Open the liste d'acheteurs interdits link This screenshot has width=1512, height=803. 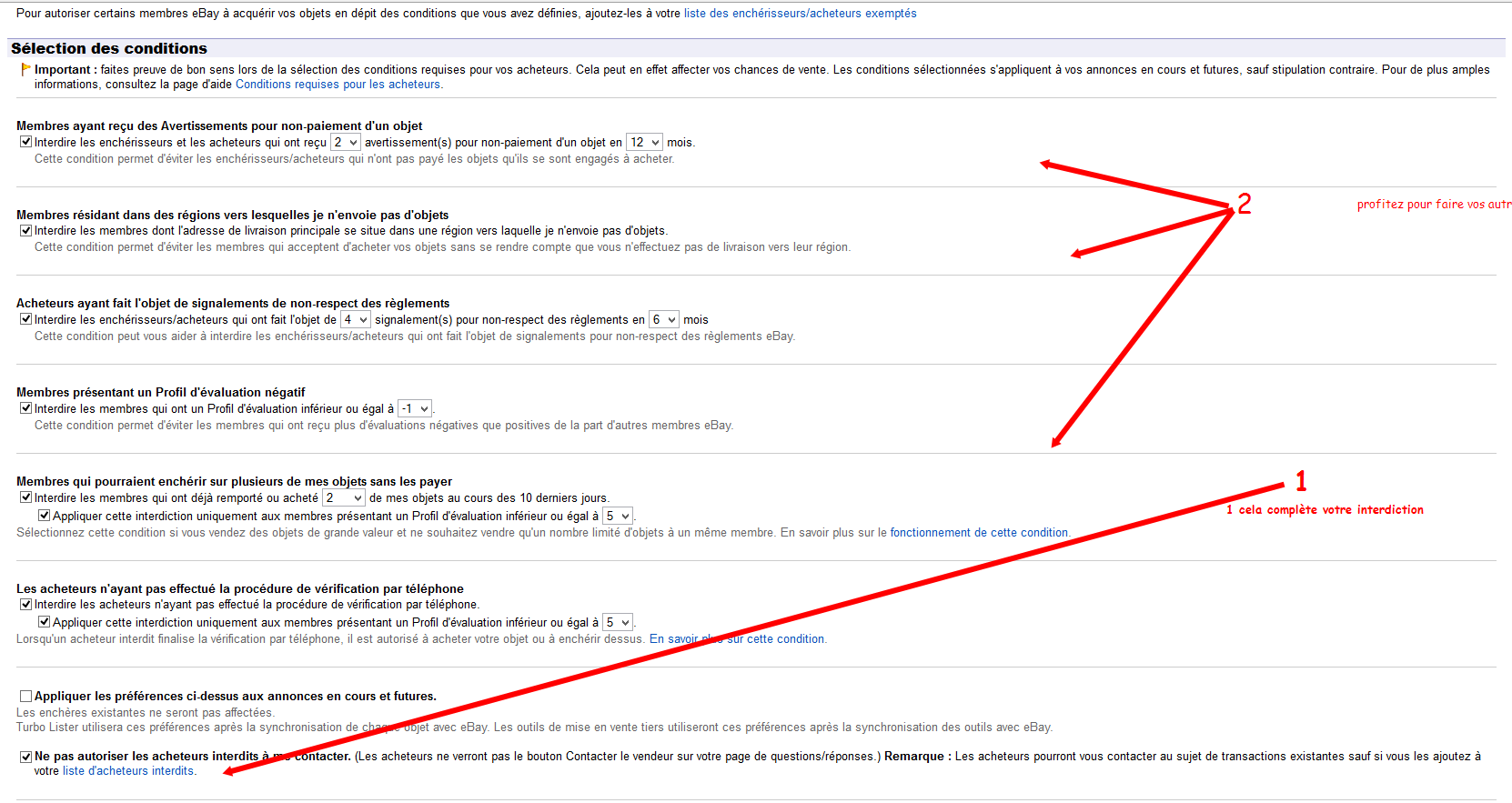pos(128,771)
